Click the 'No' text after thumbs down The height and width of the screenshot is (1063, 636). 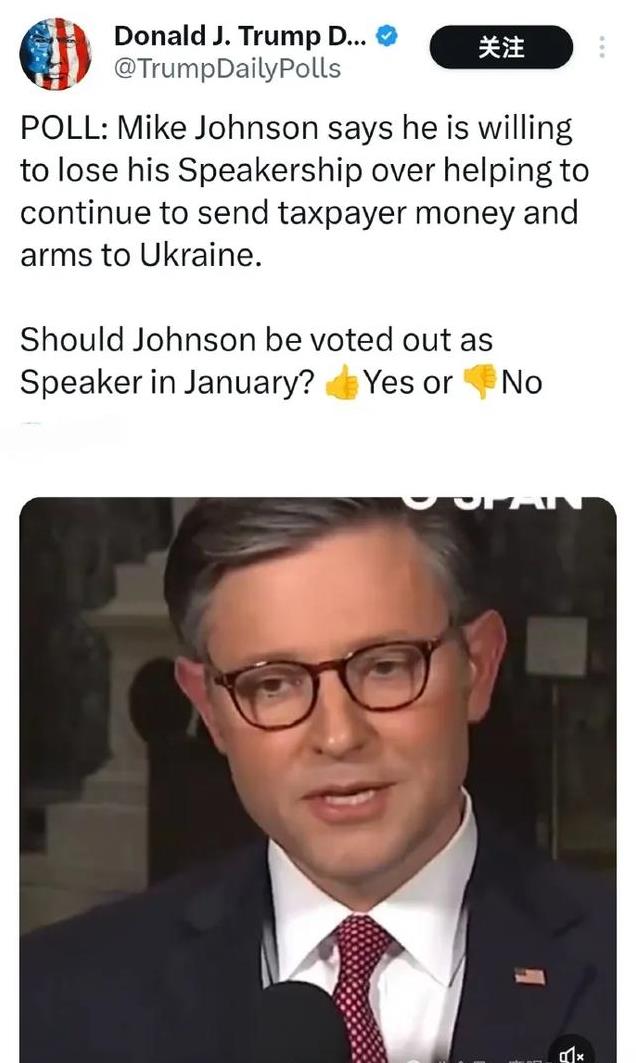[x=521, y=383]
